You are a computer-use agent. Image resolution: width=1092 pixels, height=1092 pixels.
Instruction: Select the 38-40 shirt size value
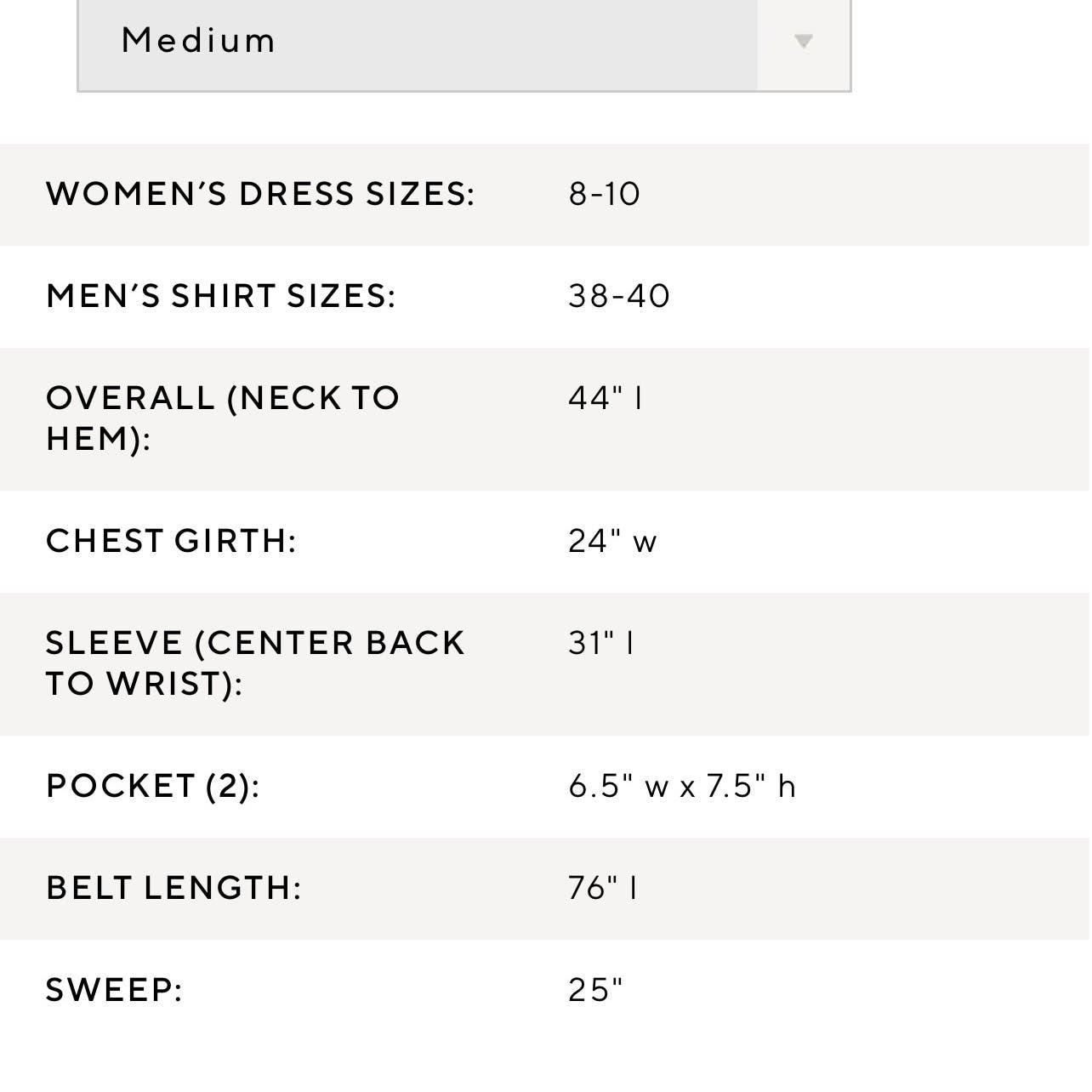619,297
